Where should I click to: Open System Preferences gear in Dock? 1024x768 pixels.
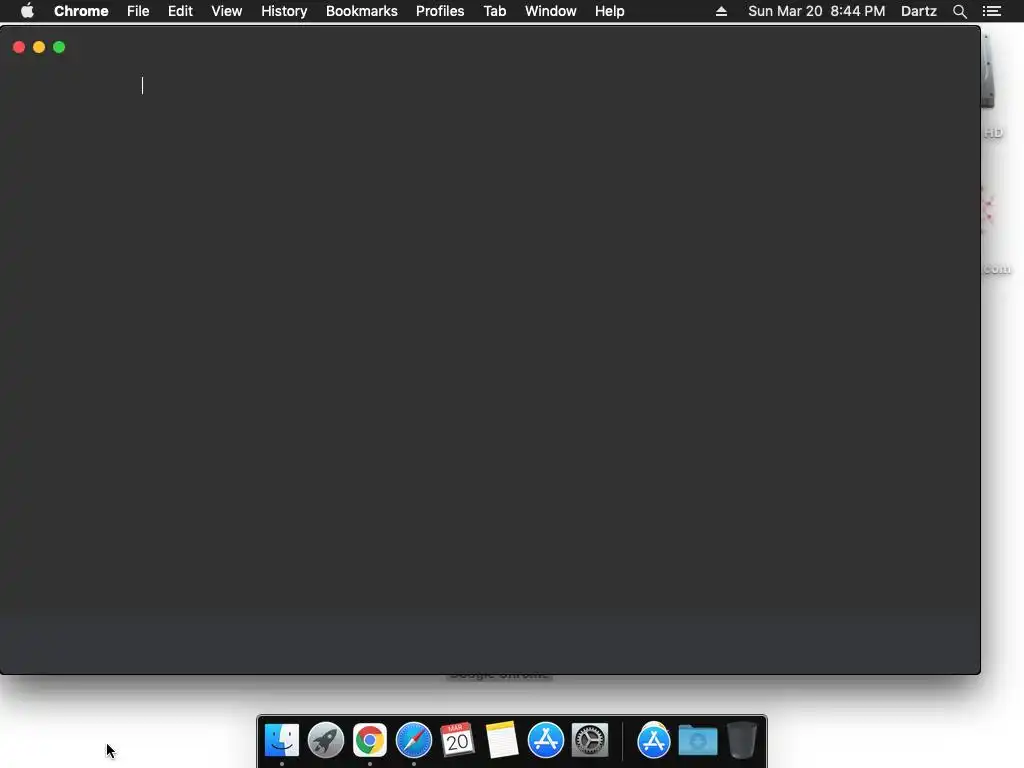click(x=590, y=740)
